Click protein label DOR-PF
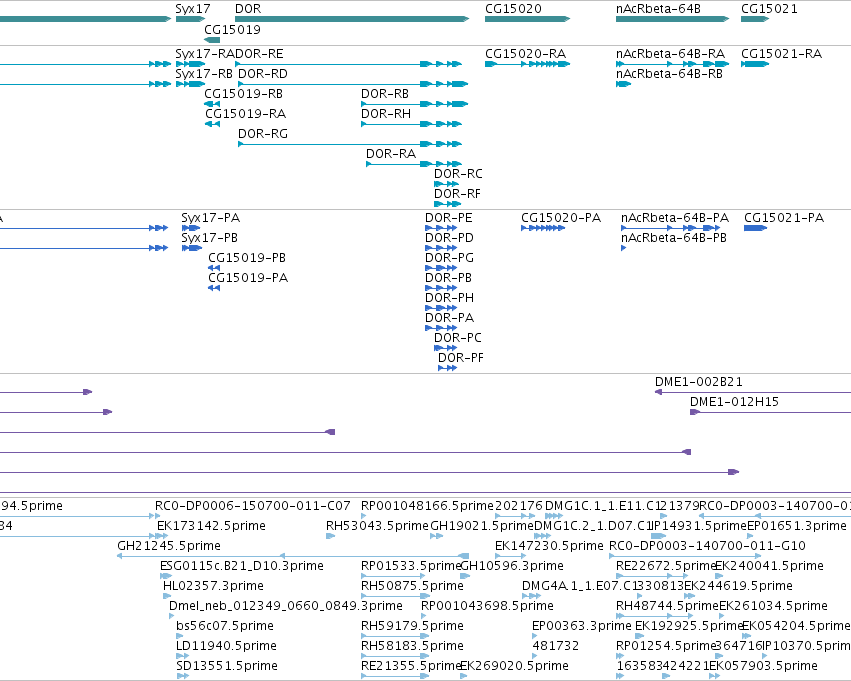851x681 pixels. (x=461, y=358)
